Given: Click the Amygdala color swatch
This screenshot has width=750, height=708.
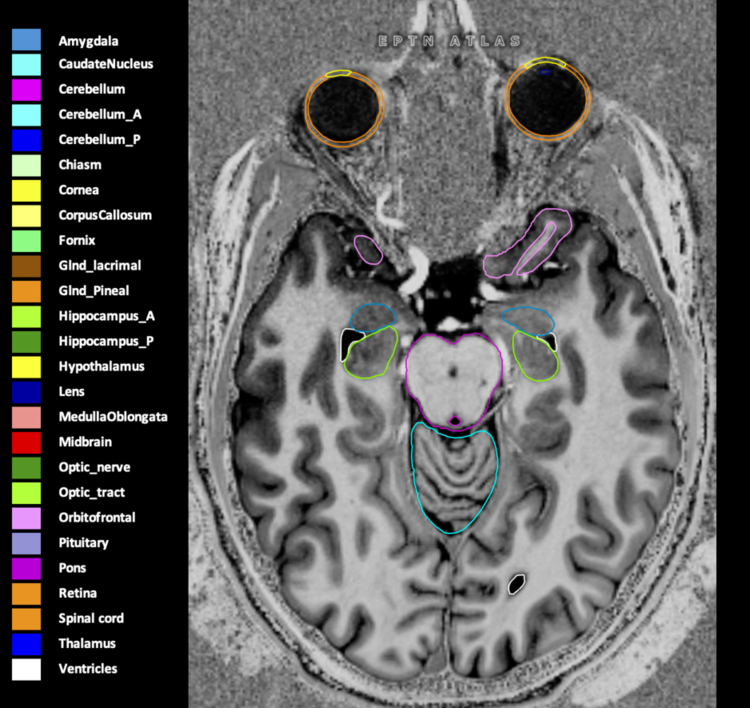Looking at the screenshot, I should [26, 40].
